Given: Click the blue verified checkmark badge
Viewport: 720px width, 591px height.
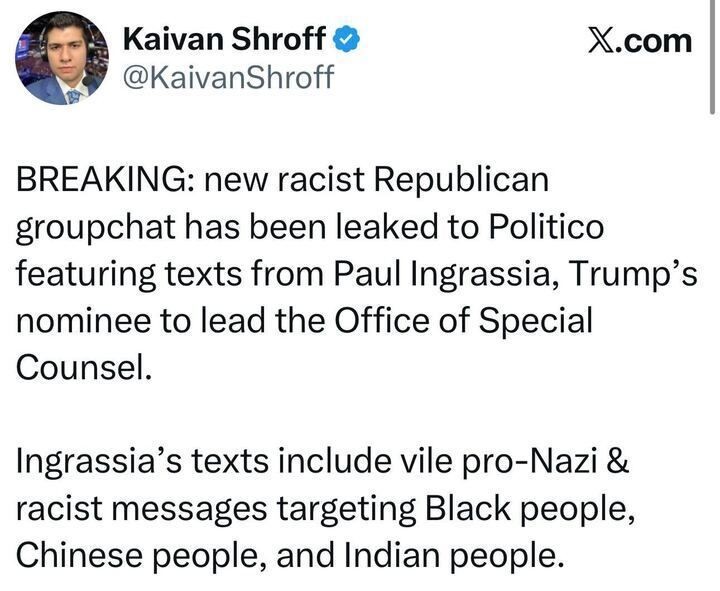Looking at the screenshot, I should click(x=345, y=39).
